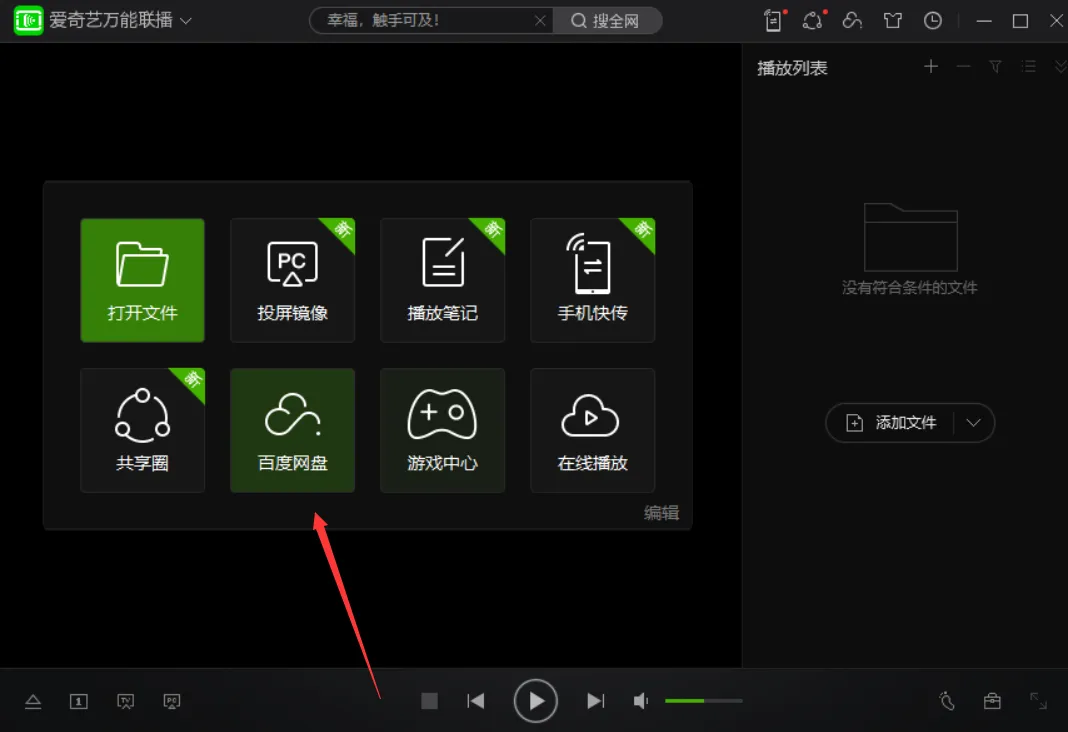The height and width of the screenshot is (732, 1068).
Task: Select the 手机快传 phone transfer tile
Action: [592, 280]
